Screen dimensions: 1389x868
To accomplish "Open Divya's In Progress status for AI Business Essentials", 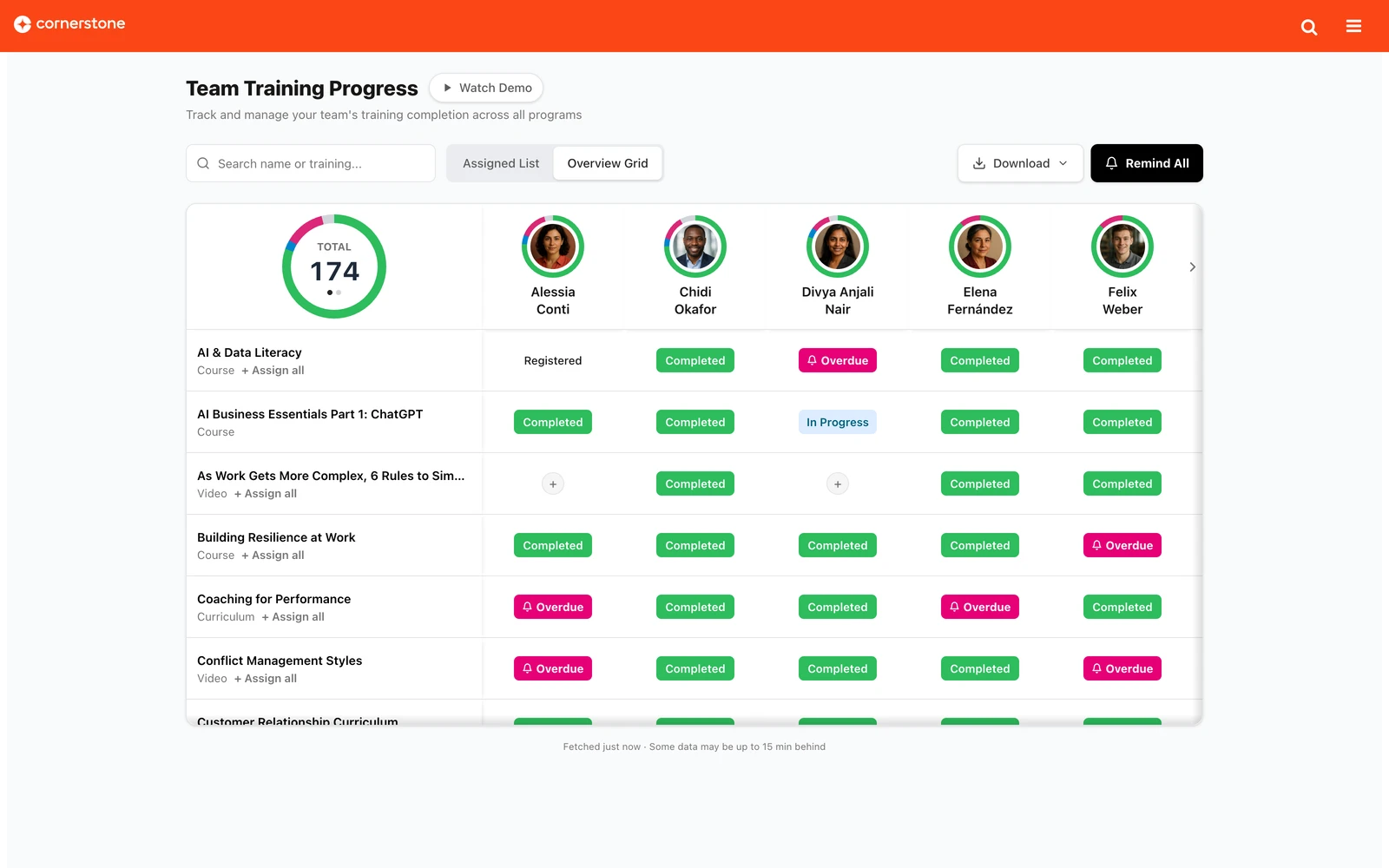I will pos(838,423).
